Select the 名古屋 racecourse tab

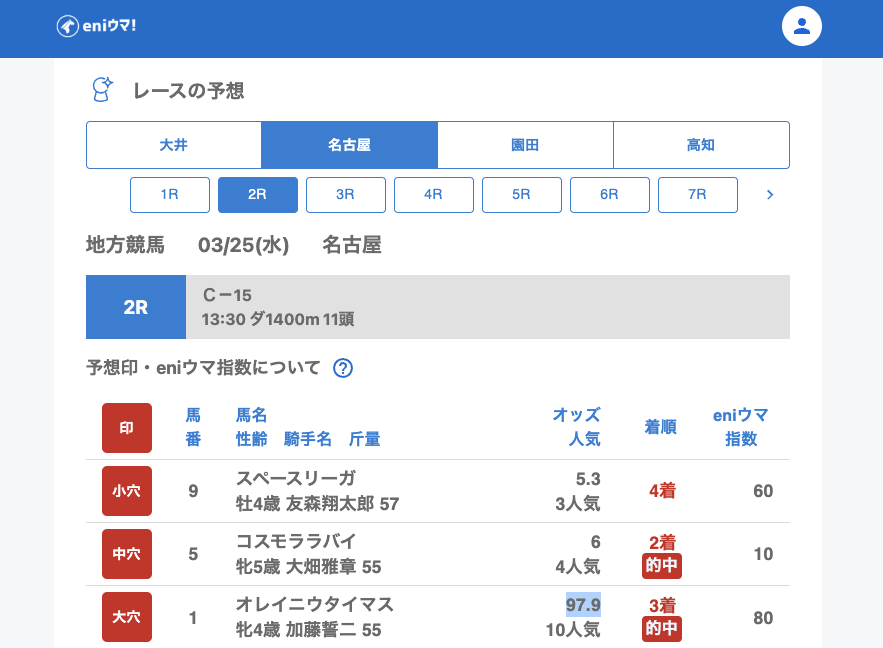[x=350, y=145]
